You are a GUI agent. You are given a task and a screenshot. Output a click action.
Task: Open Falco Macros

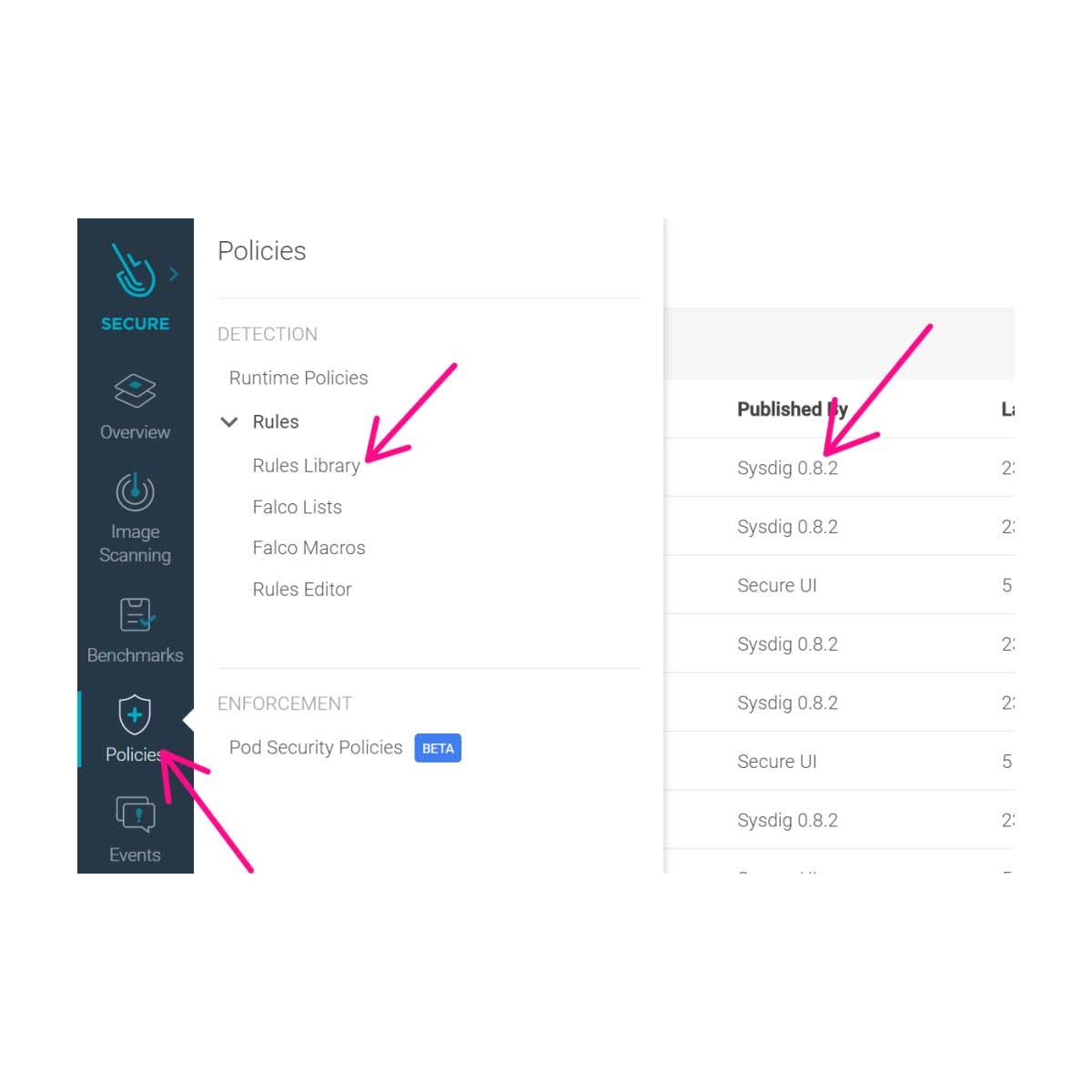coord(308,548)
